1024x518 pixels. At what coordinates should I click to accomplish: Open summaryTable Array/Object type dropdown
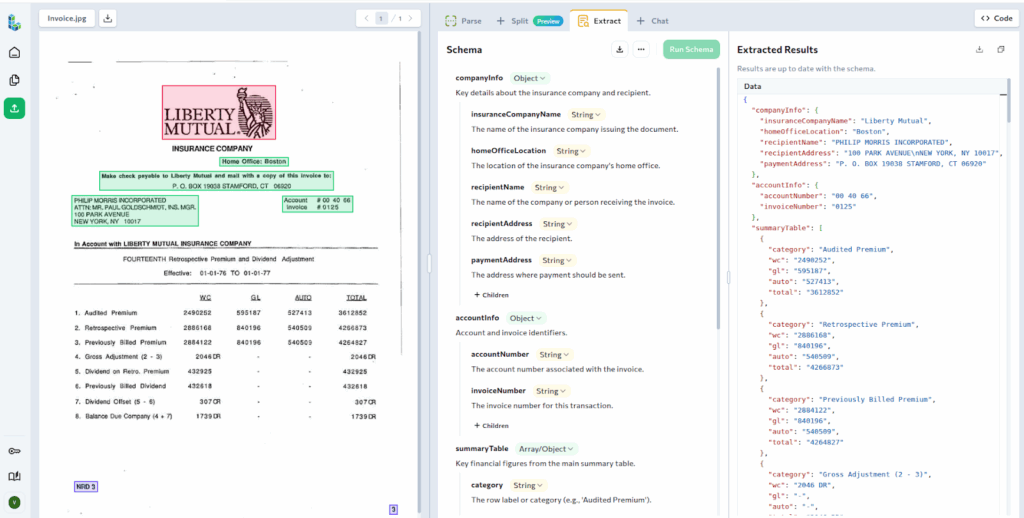click(x=546, y=449)
